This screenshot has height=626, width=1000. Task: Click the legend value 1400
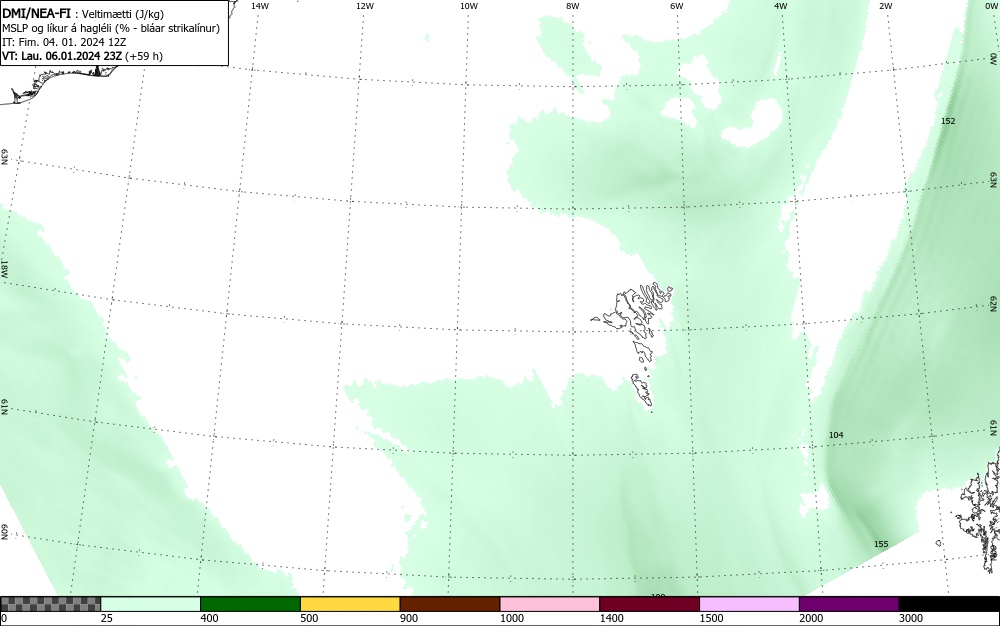click(x=611, y=618)
